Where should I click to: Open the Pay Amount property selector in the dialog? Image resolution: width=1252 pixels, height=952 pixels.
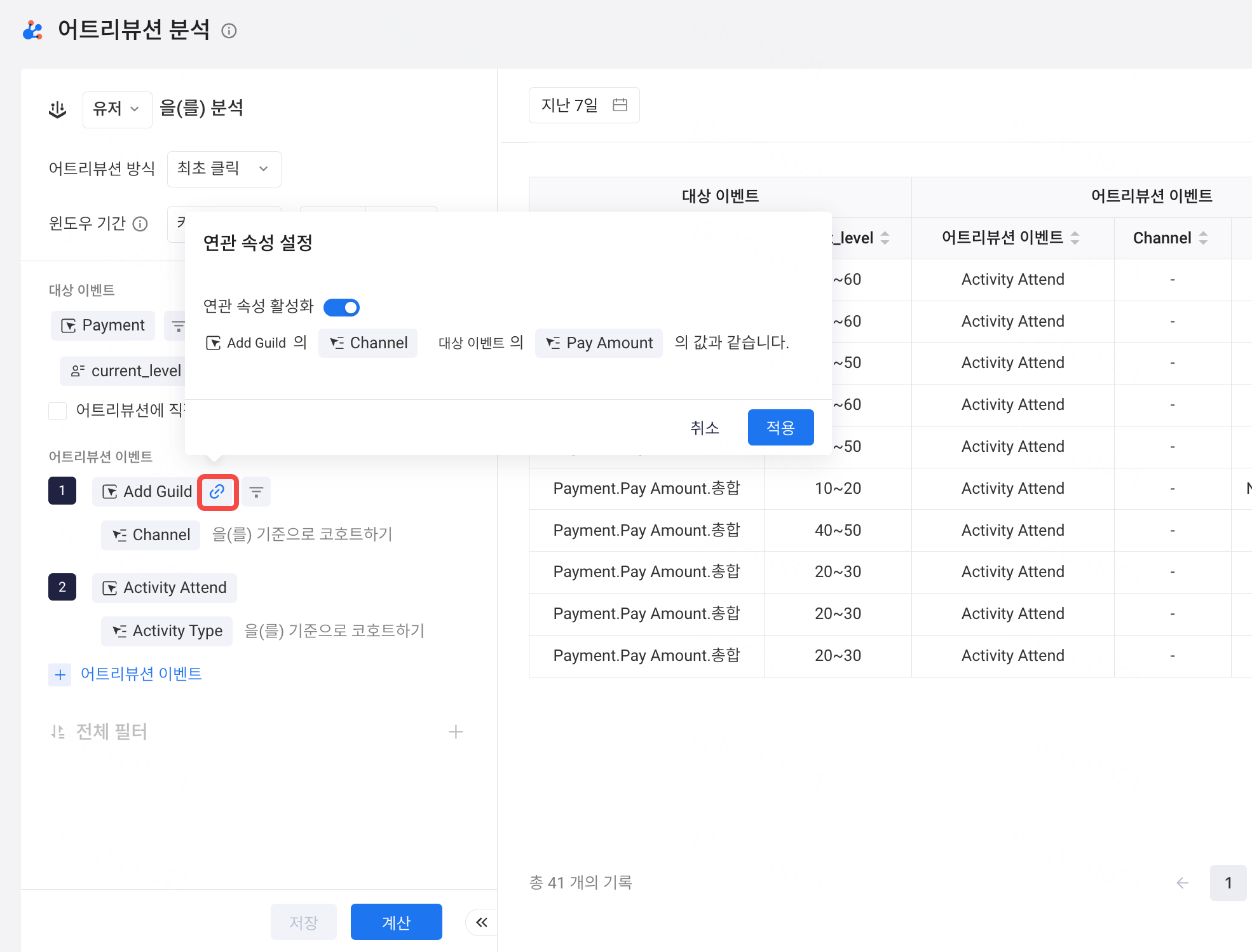(599, 343)
